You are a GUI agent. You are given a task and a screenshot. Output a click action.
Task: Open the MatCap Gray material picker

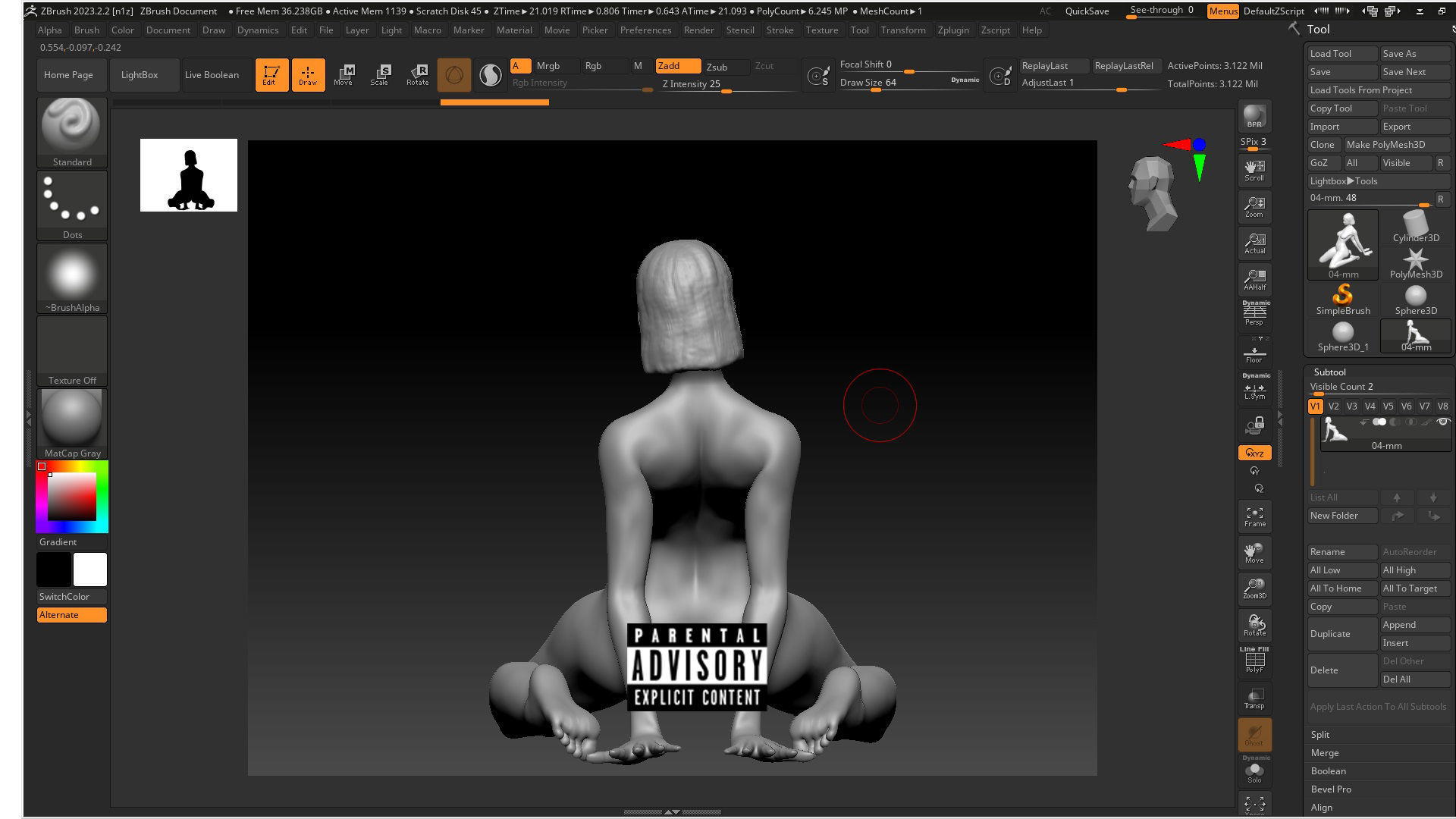[72, 424]
